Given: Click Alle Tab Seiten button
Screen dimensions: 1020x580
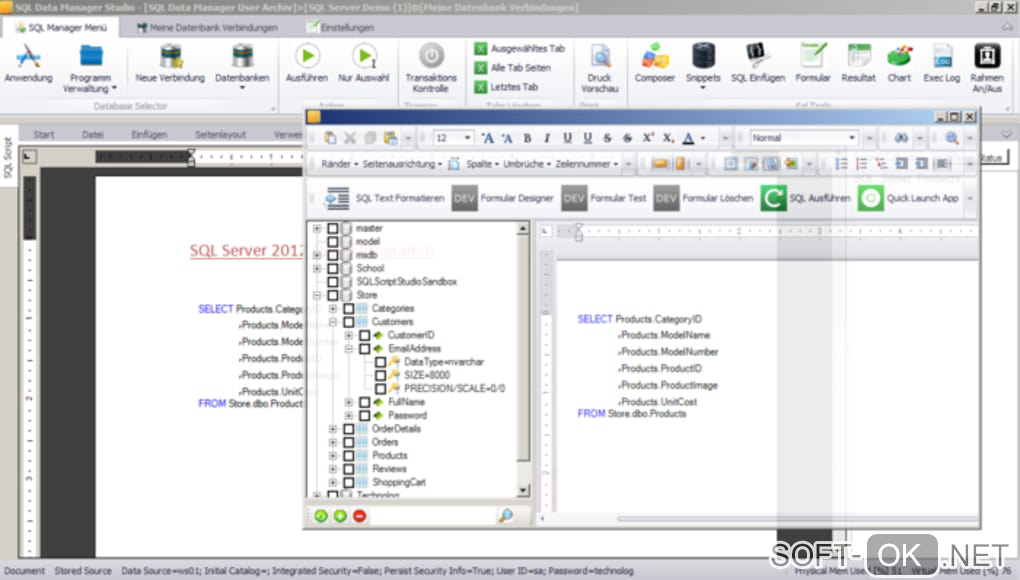Looking at the screenshot, I should point(513,68).
